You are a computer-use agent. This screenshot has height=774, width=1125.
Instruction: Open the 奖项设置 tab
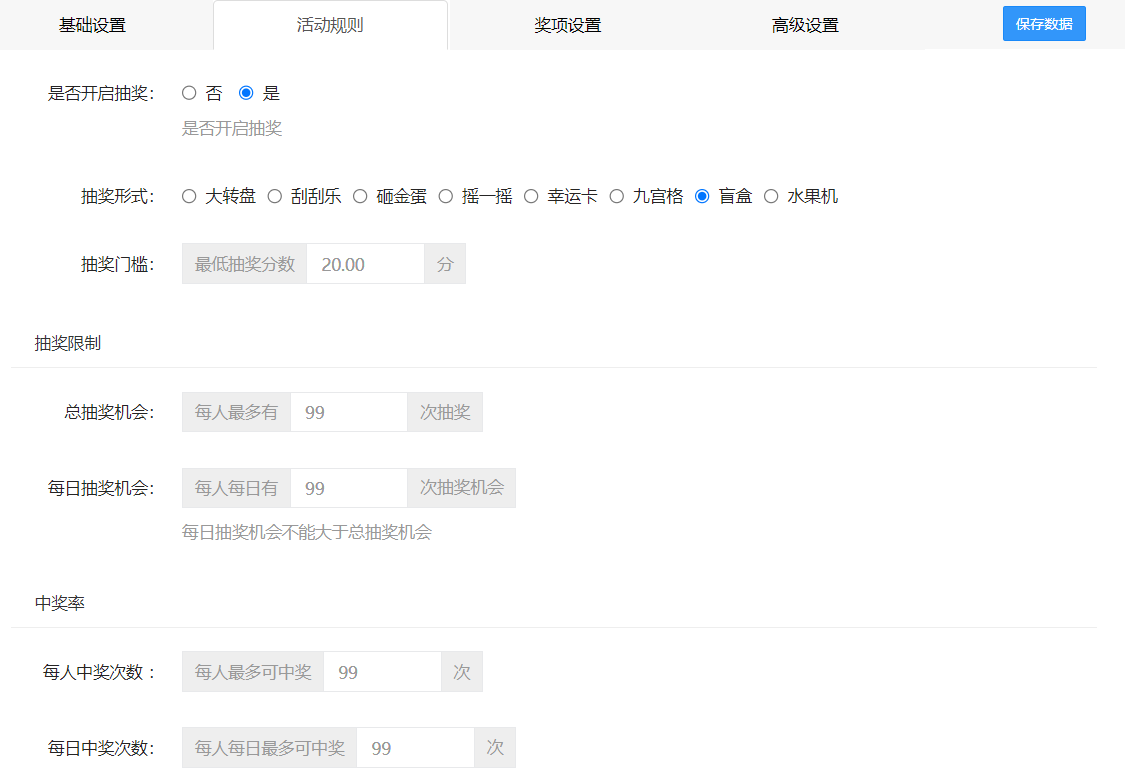[x=568, y=25]
